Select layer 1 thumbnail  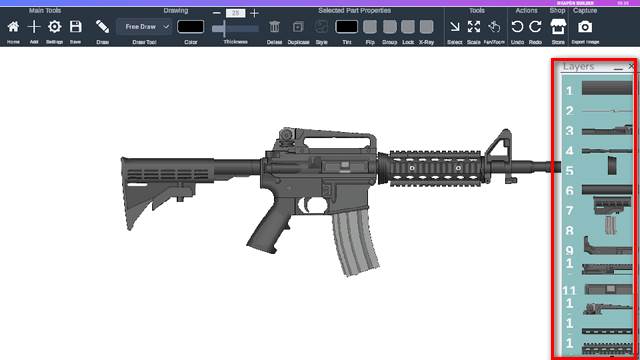607,88
